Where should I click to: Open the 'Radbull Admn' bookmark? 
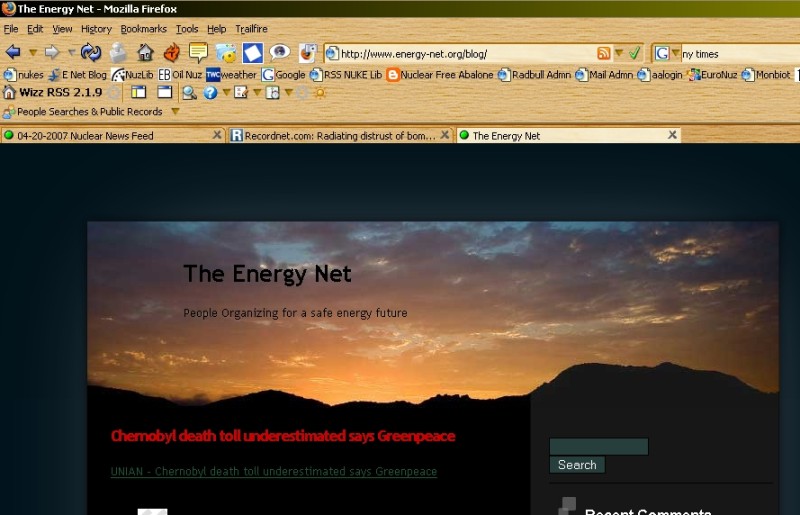point(534,75)
